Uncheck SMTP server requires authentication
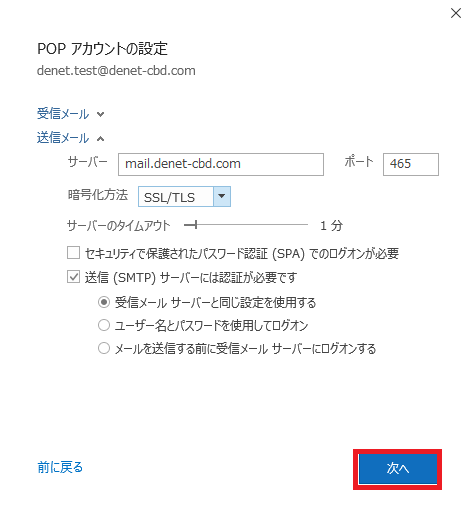The width and height of the screenshot is (476, 529). [73, 277]
